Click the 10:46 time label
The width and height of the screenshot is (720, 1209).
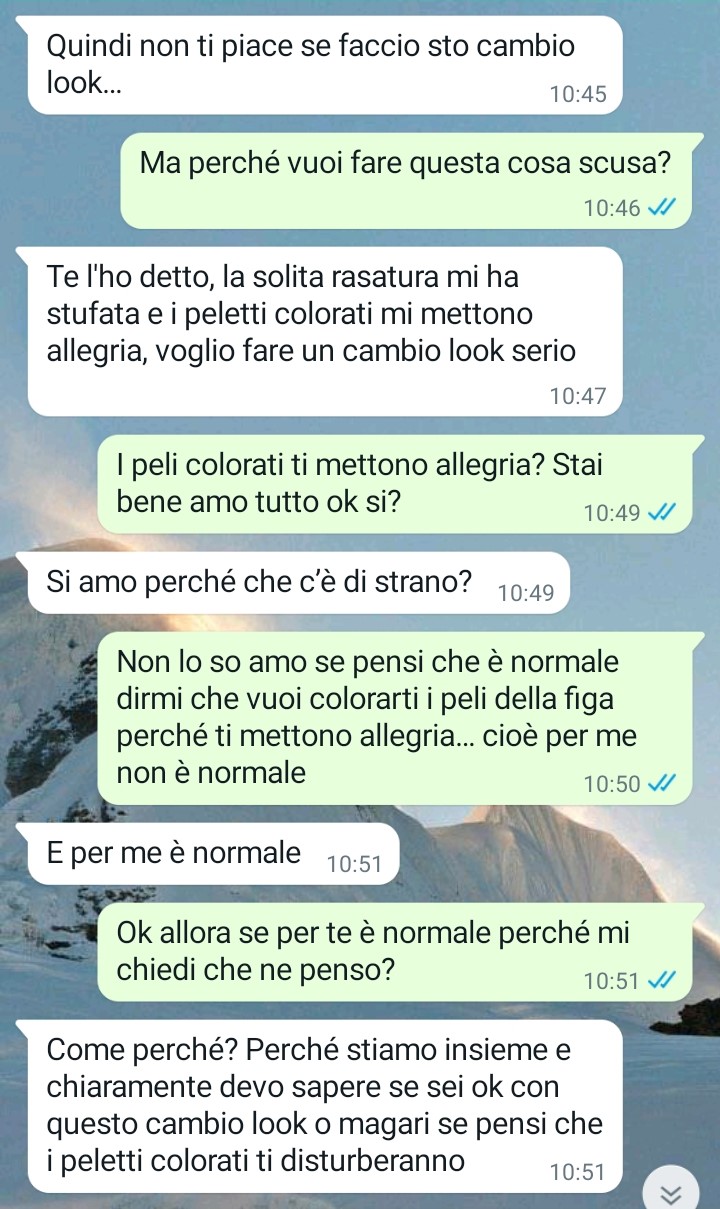613,208
